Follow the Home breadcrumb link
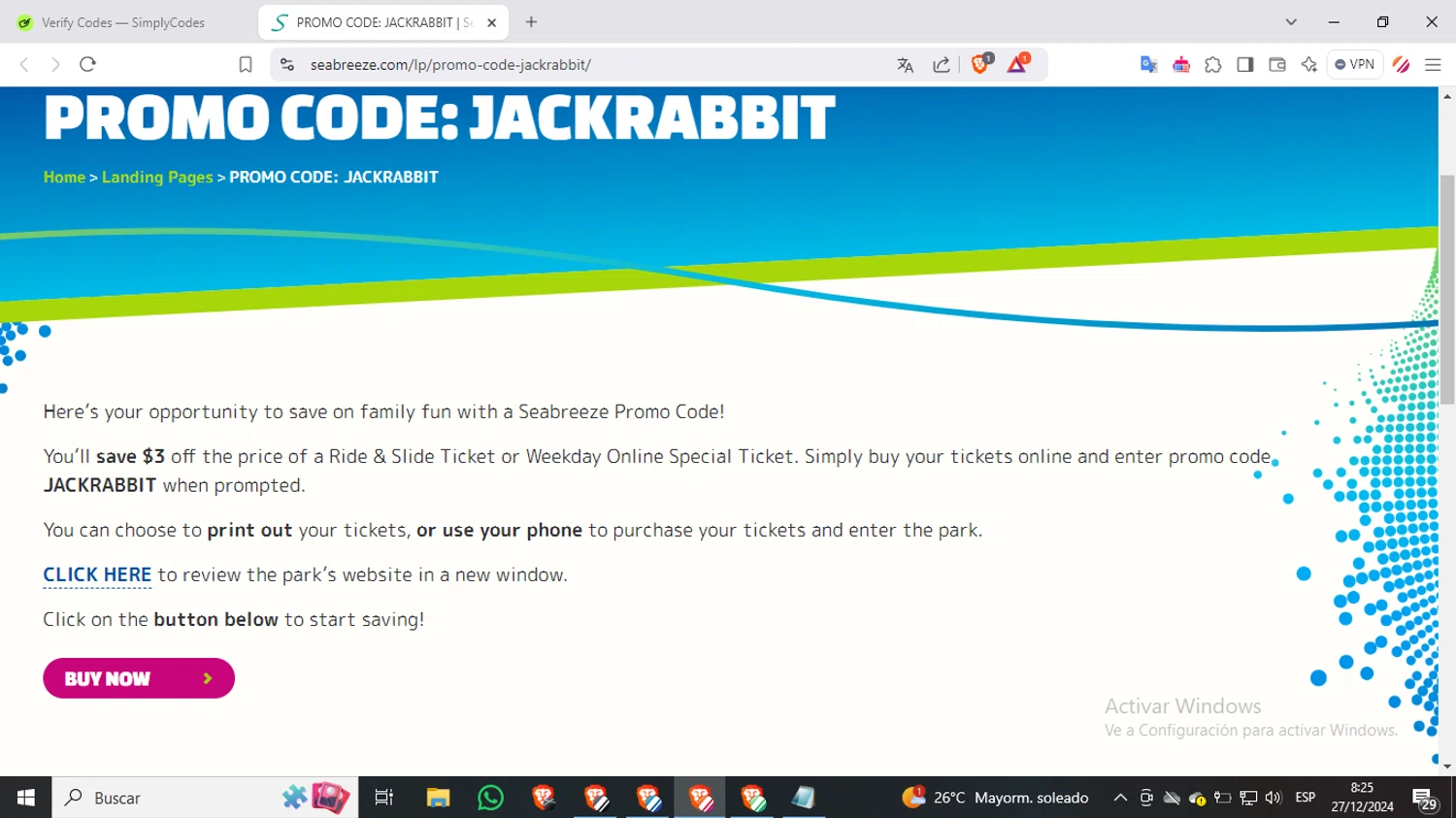The height and width of the screenshot is (818, 1456). click(x=64, y=177)
